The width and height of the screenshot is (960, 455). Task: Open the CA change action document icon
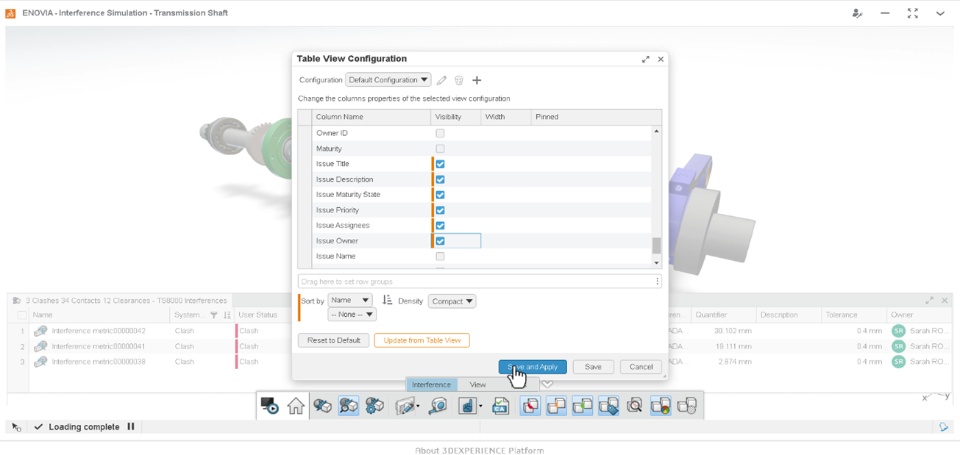[500, 405]
